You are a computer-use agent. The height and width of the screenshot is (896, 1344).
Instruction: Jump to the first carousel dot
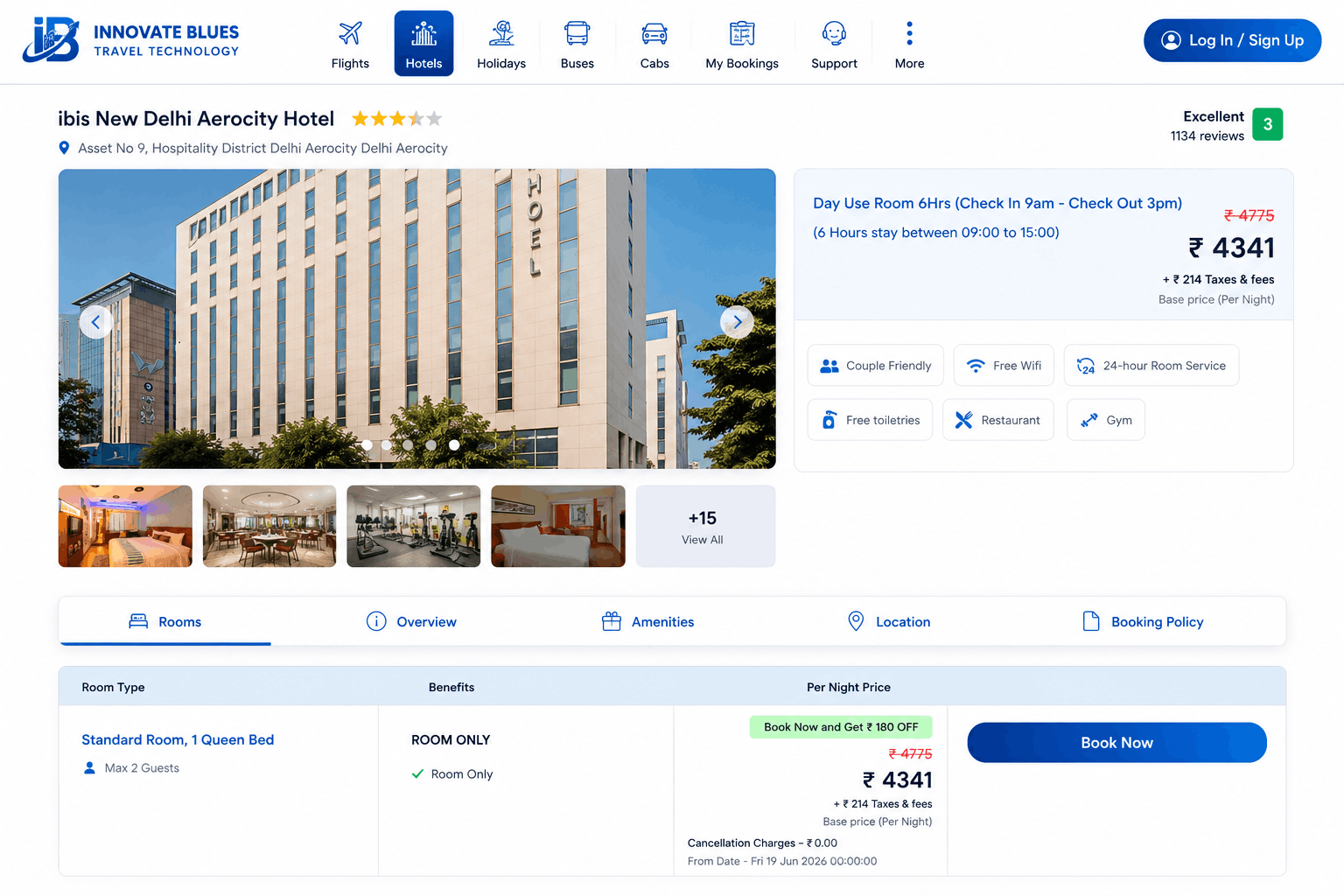point(367,444)
